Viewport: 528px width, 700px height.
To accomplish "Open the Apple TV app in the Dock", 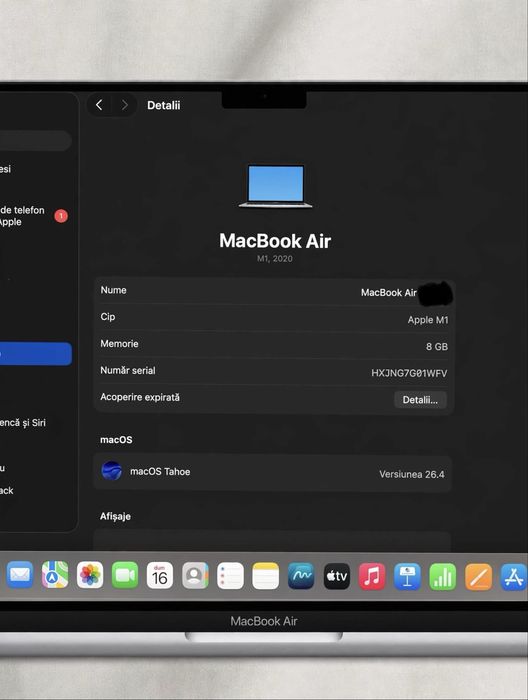I will (337, 576).
